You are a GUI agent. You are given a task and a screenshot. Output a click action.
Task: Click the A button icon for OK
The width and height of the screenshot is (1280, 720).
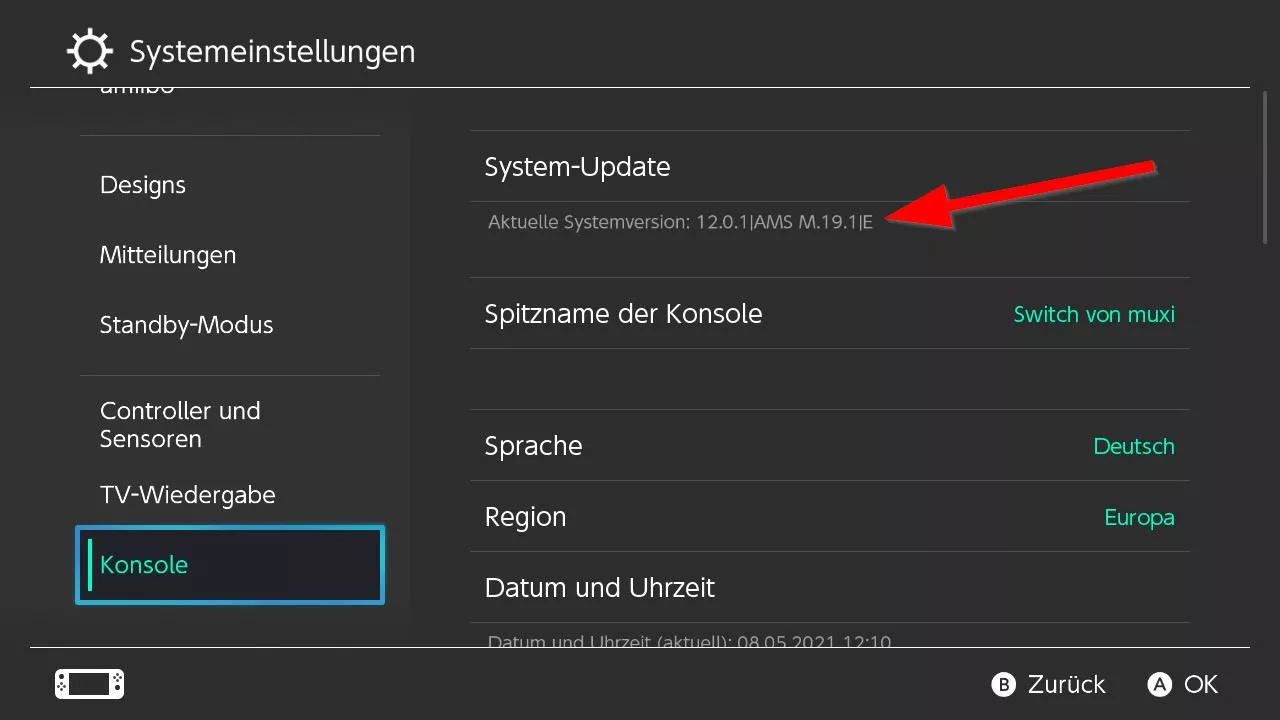pyautogui.click(x=1160, y=684)
